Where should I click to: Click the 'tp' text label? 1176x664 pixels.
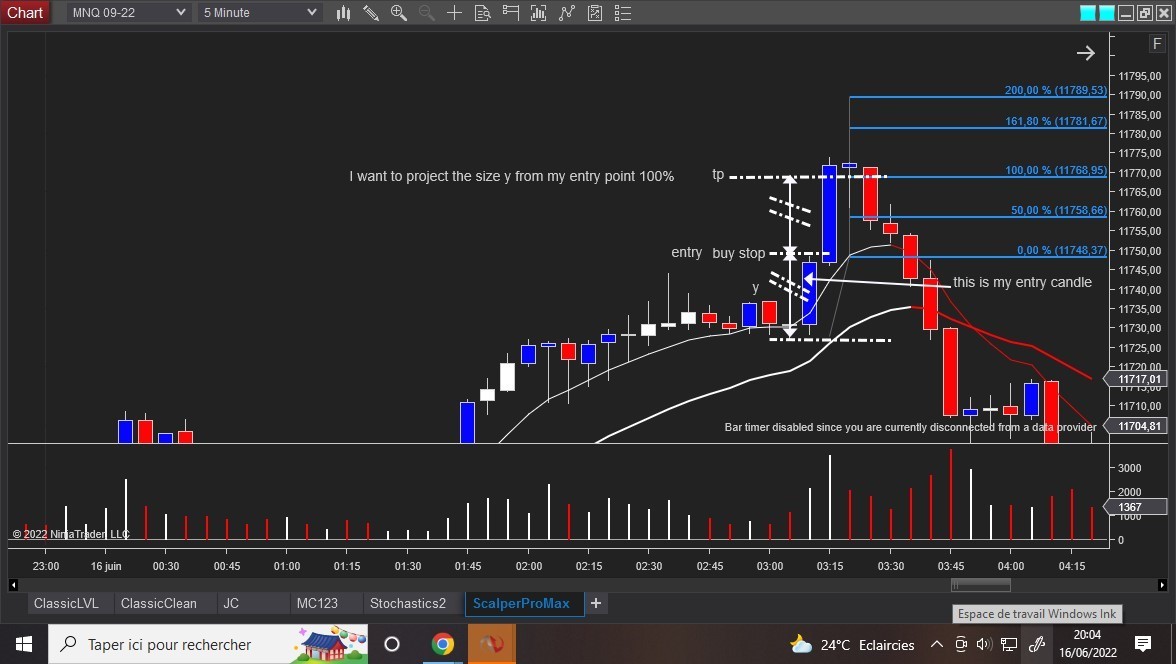pyautogui.click(x=718, y=174)
